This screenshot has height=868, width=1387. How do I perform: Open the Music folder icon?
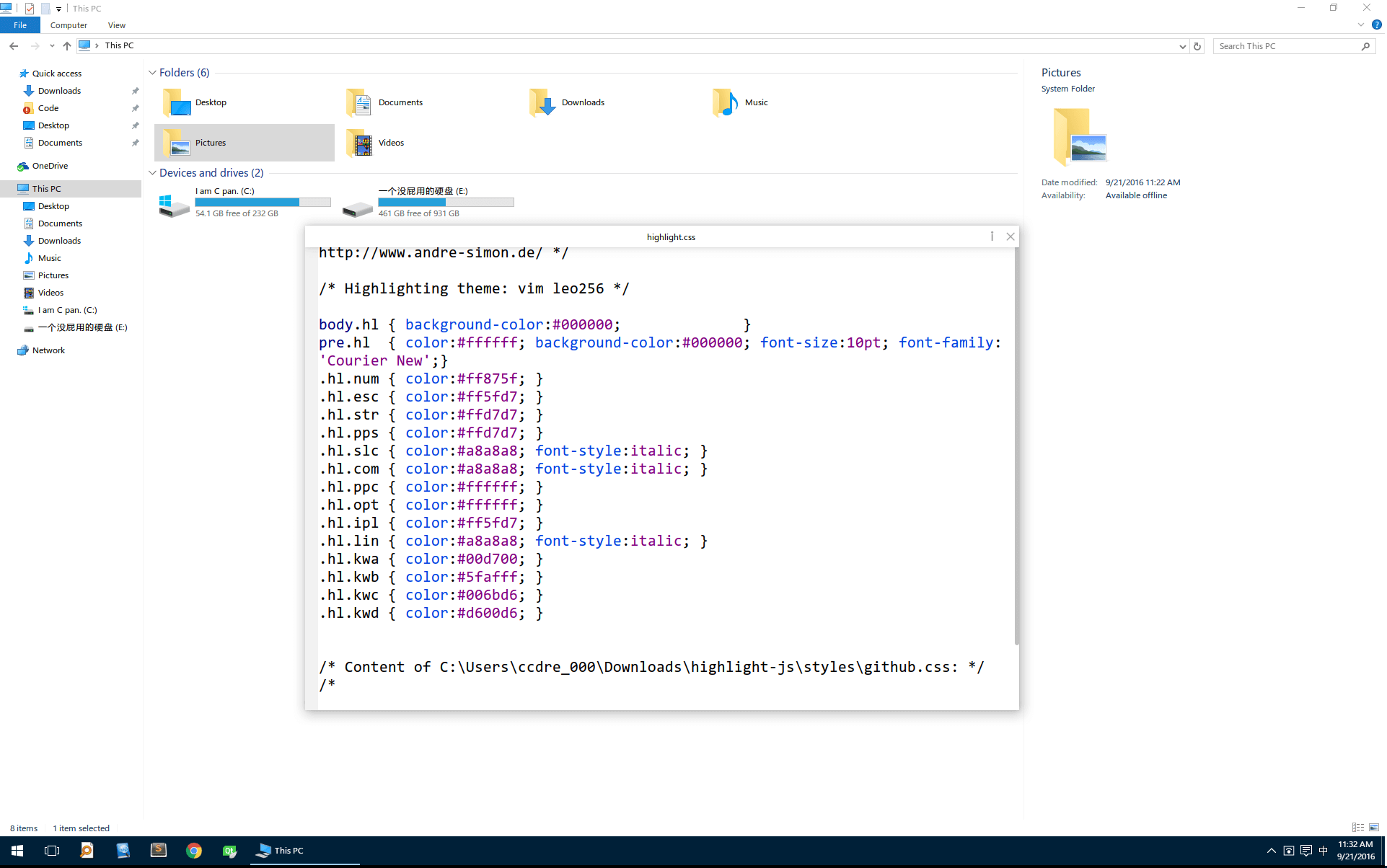pyautogui.click(x=727, y=101)
